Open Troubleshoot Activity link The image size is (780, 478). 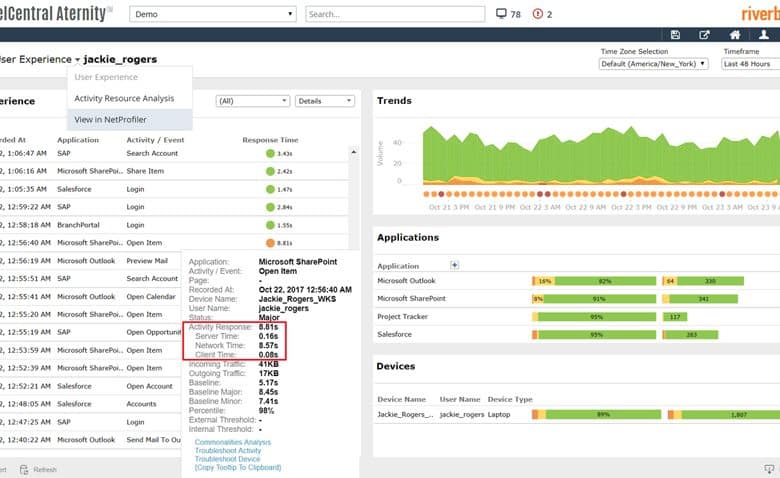tap(228, 450)
